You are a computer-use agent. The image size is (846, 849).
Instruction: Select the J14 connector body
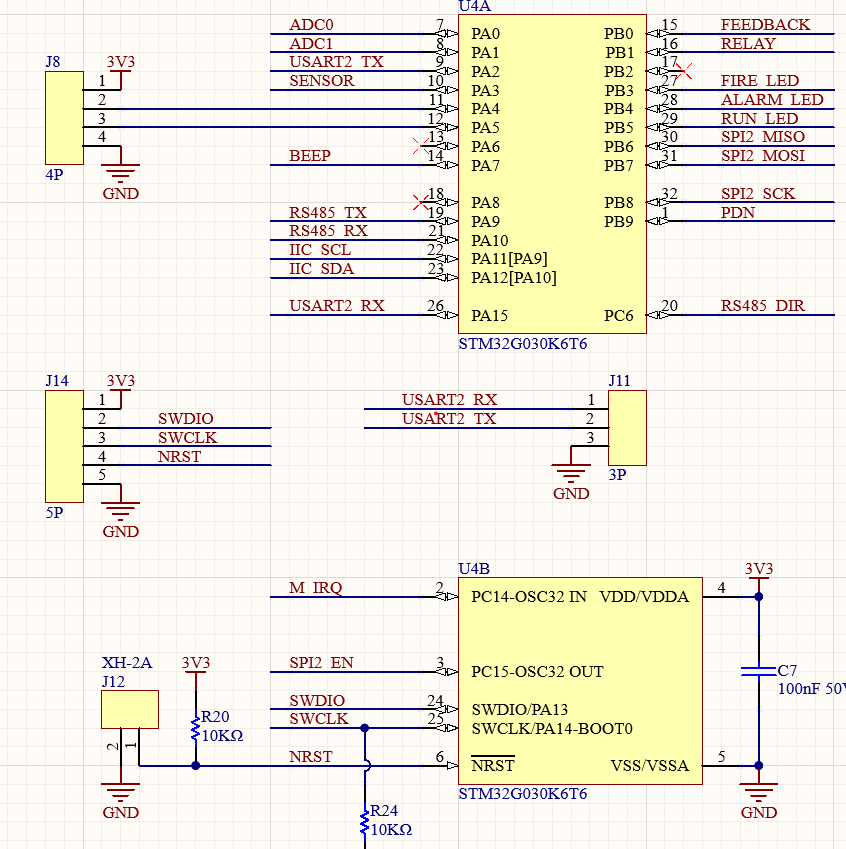[x=64, y=447]
